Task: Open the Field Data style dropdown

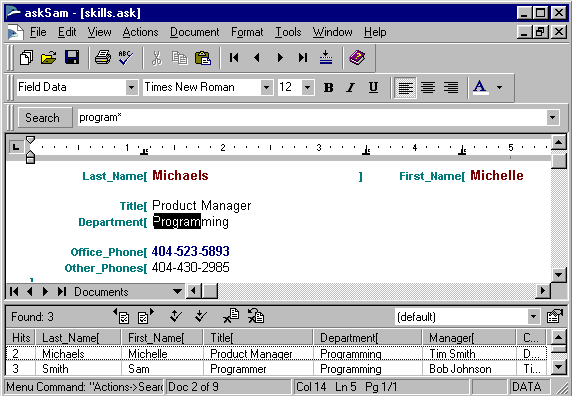Action: click(131, 88)
